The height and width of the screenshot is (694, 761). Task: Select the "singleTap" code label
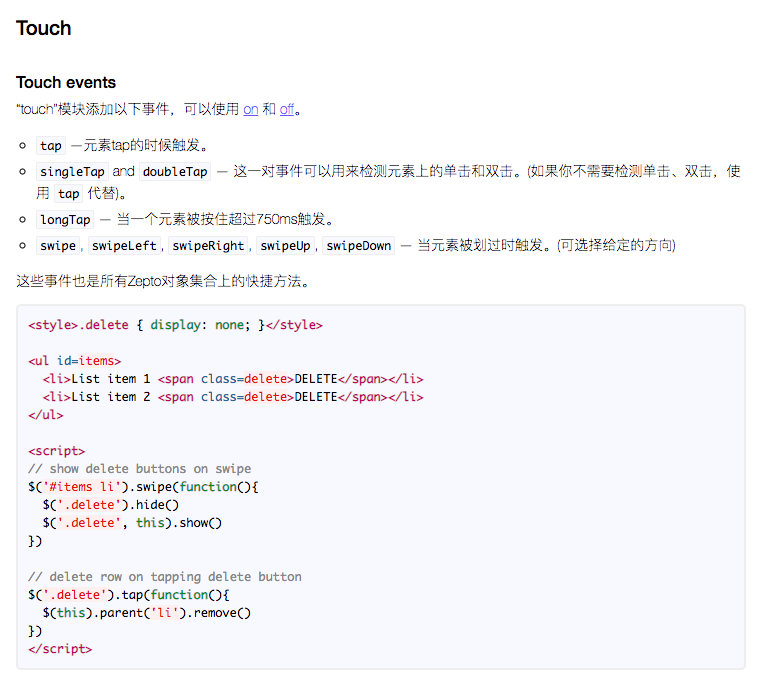[x=72, y=171]
